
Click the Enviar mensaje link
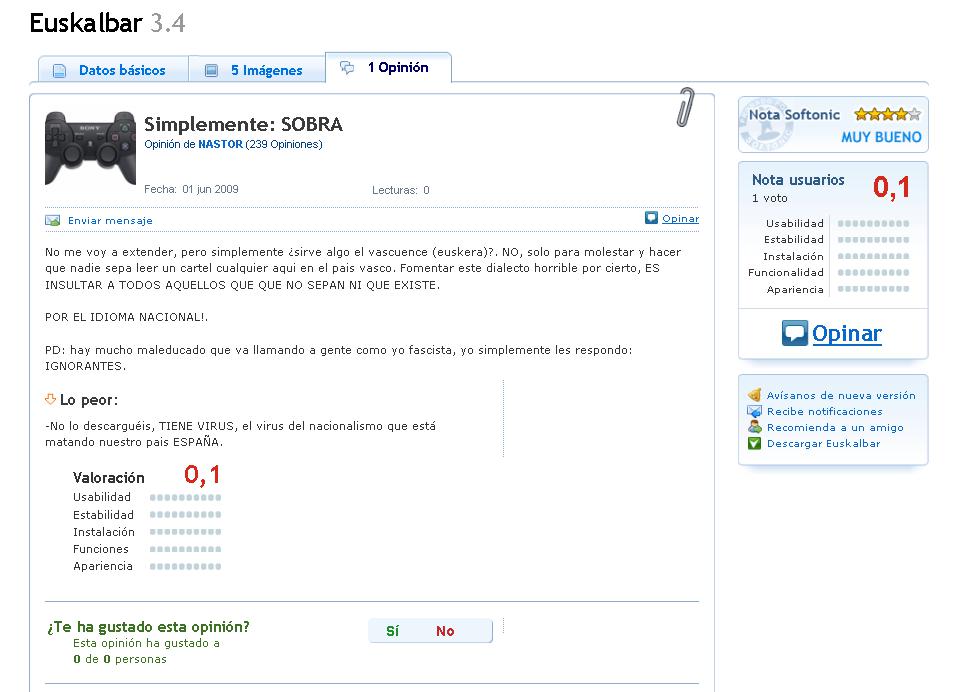tap(110, 220)
